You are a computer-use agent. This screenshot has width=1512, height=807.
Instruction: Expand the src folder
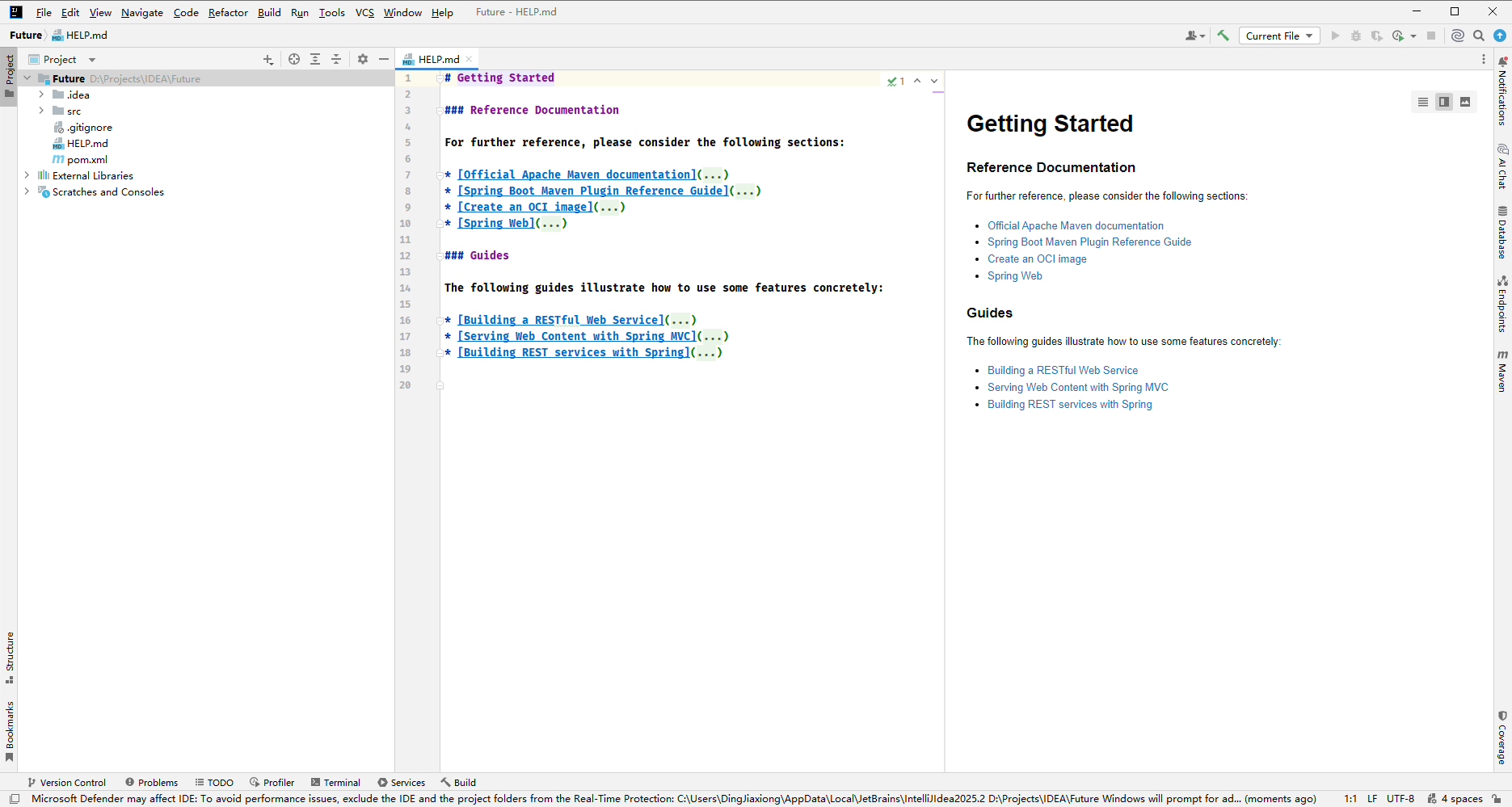(41, 111)
